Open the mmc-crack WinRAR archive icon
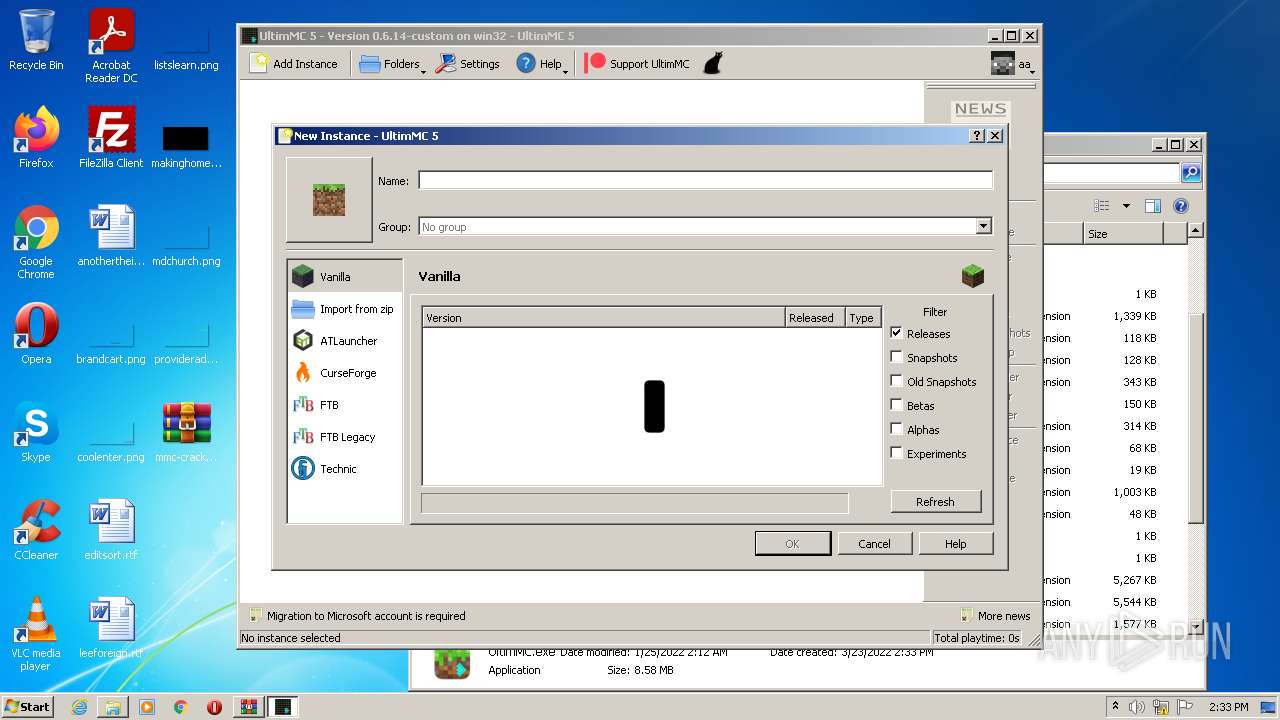The height and width of the screenshot is (720, 1280). 186,432
